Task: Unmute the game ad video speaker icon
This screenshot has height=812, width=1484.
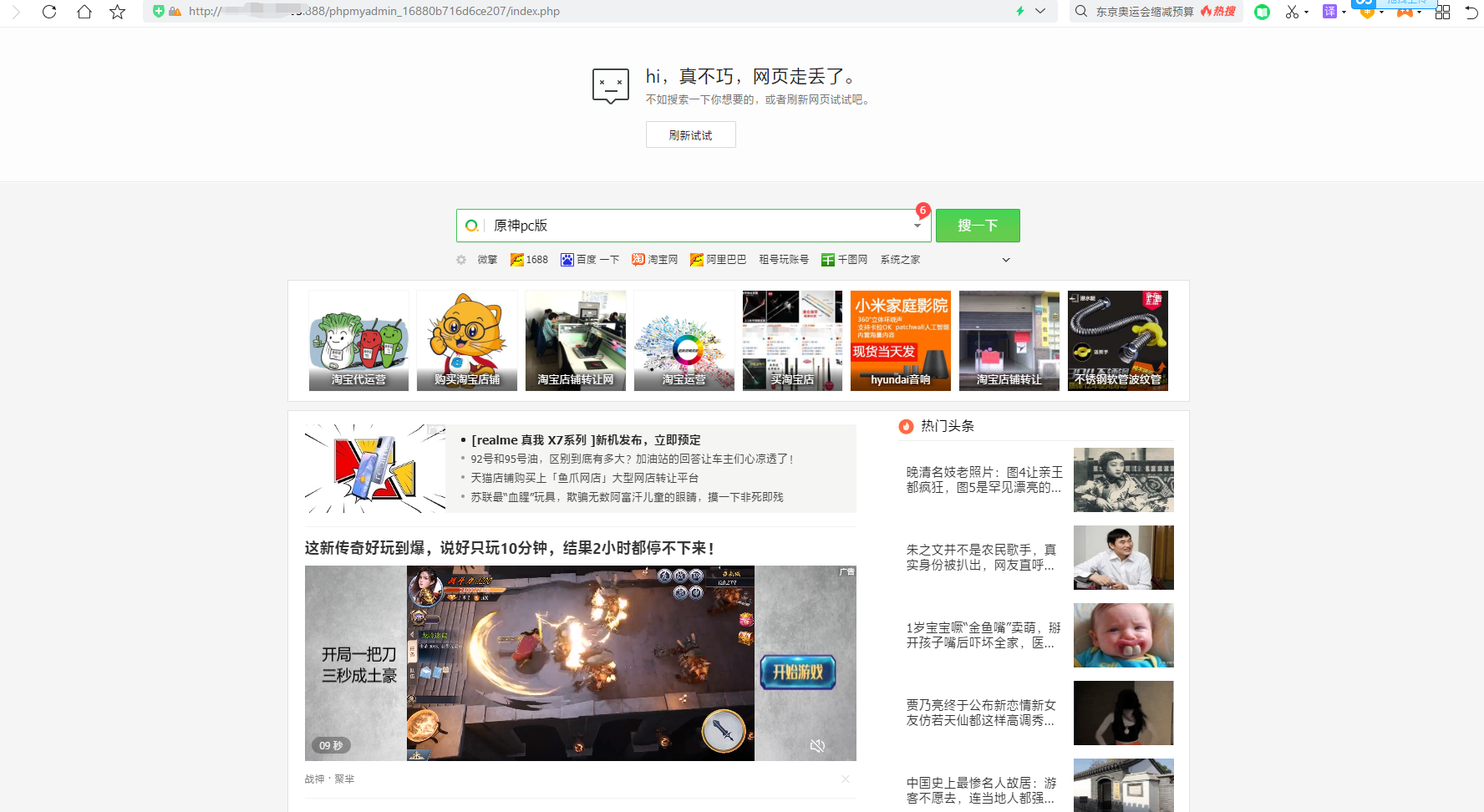Action: (x=817, y=745)
